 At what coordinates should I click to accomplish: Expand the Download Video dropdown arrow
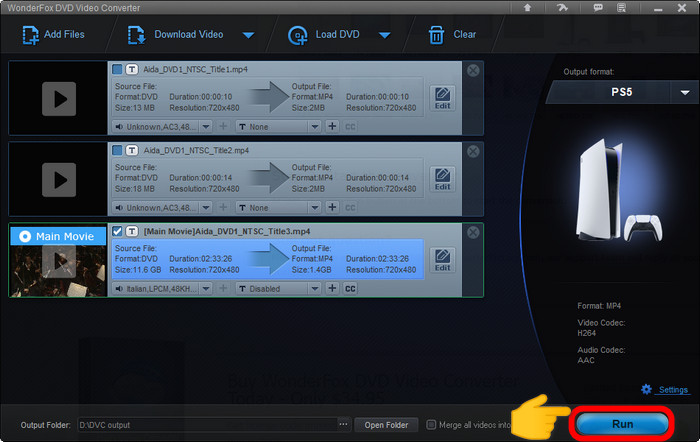pyautogui.click(x=248, y=36)
